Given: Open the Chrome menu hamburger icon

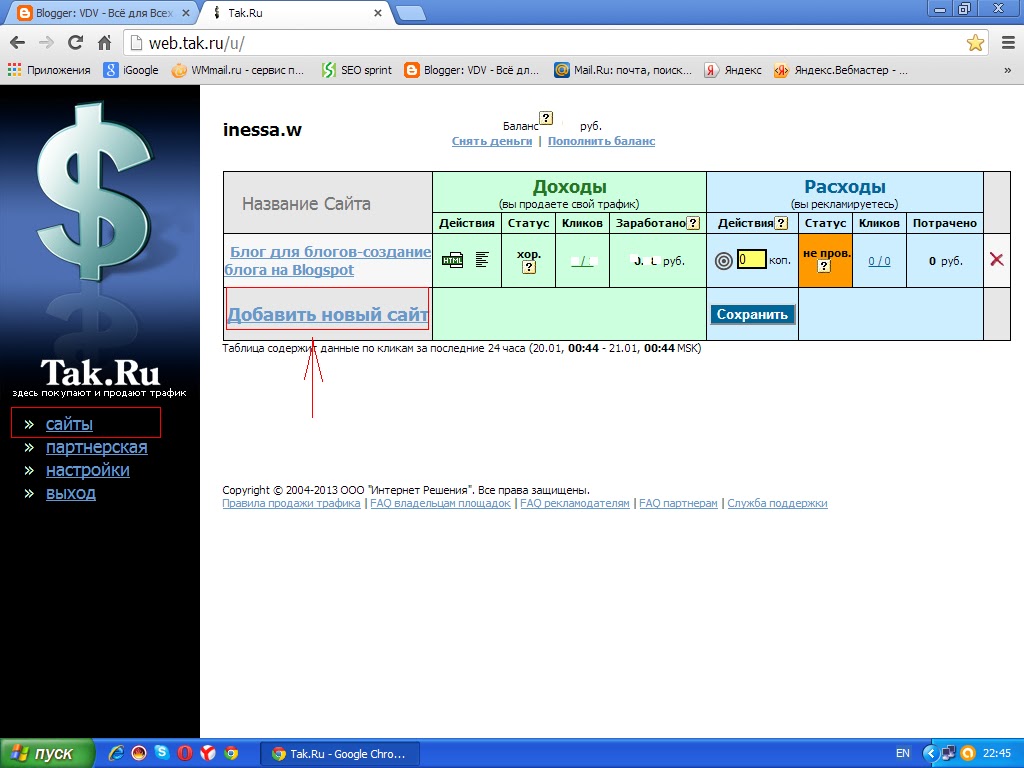Looking at the screenshot, I should tap(1008, 43).
